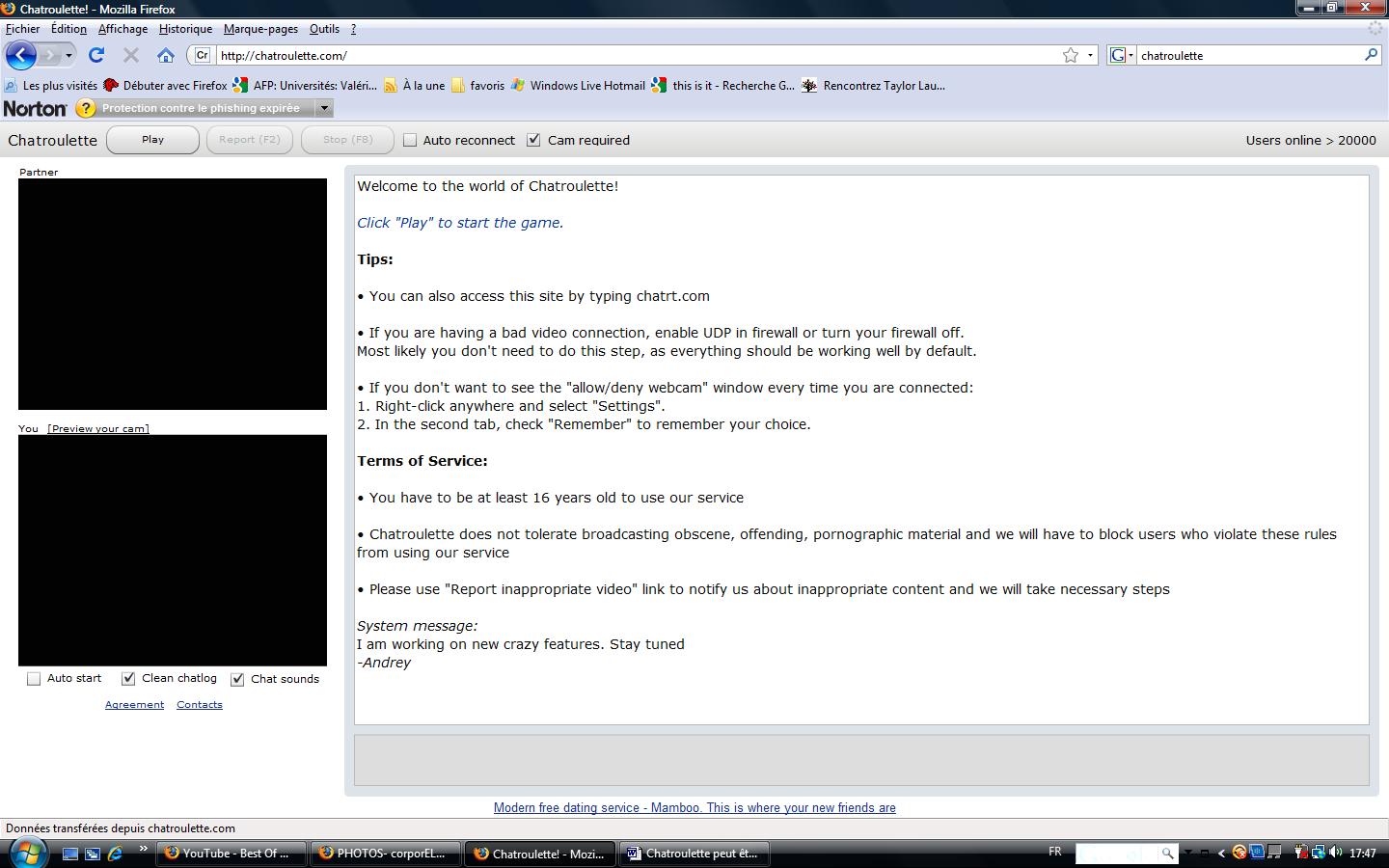Enable the Auto start checkbox
The height and width of the screenshot is (868, 1389).
34,679
